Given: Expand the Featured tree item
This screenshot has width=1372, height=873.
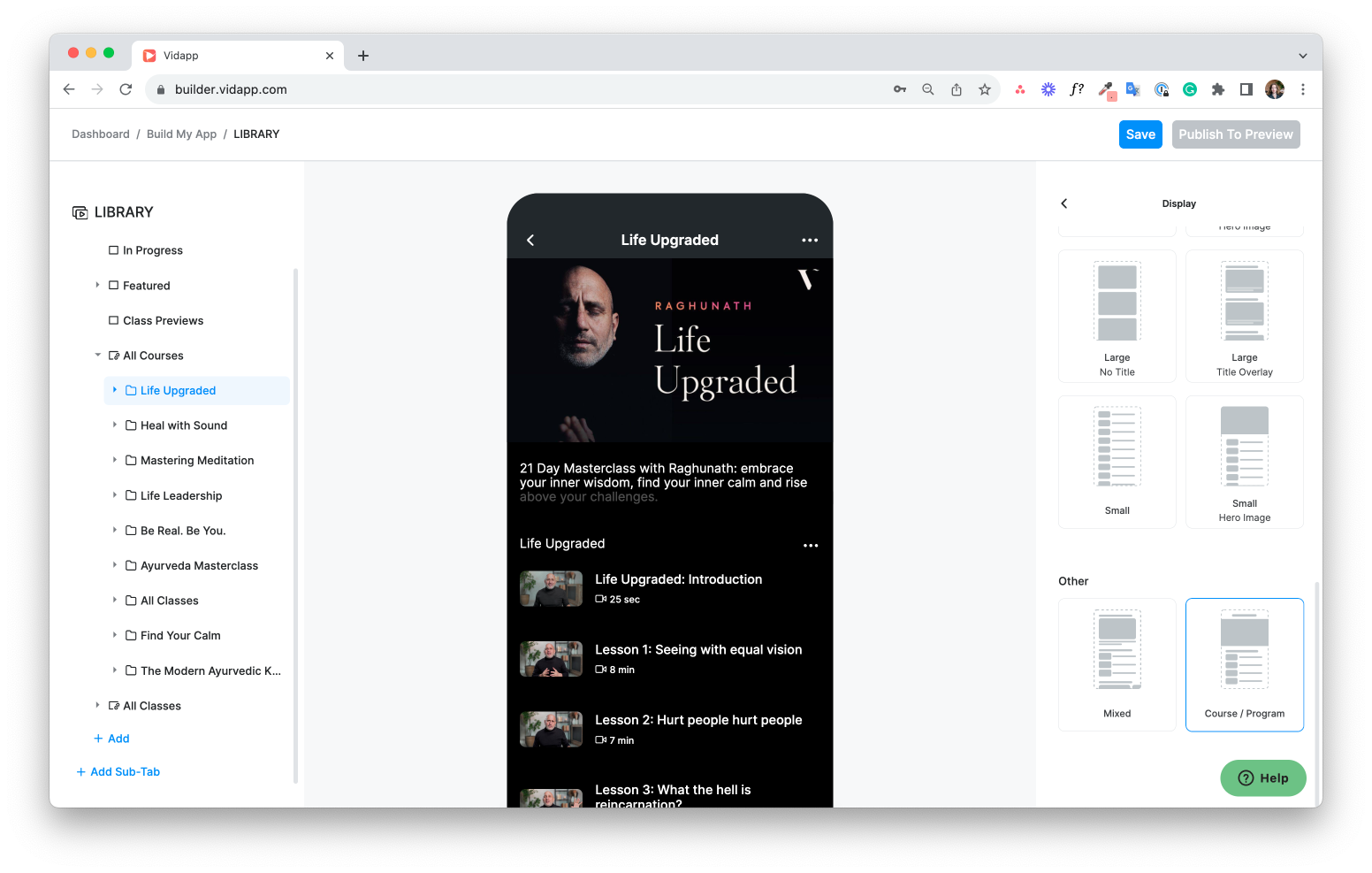Looking at the screenshot, I should pyautogui.click(x=98, y=286).
